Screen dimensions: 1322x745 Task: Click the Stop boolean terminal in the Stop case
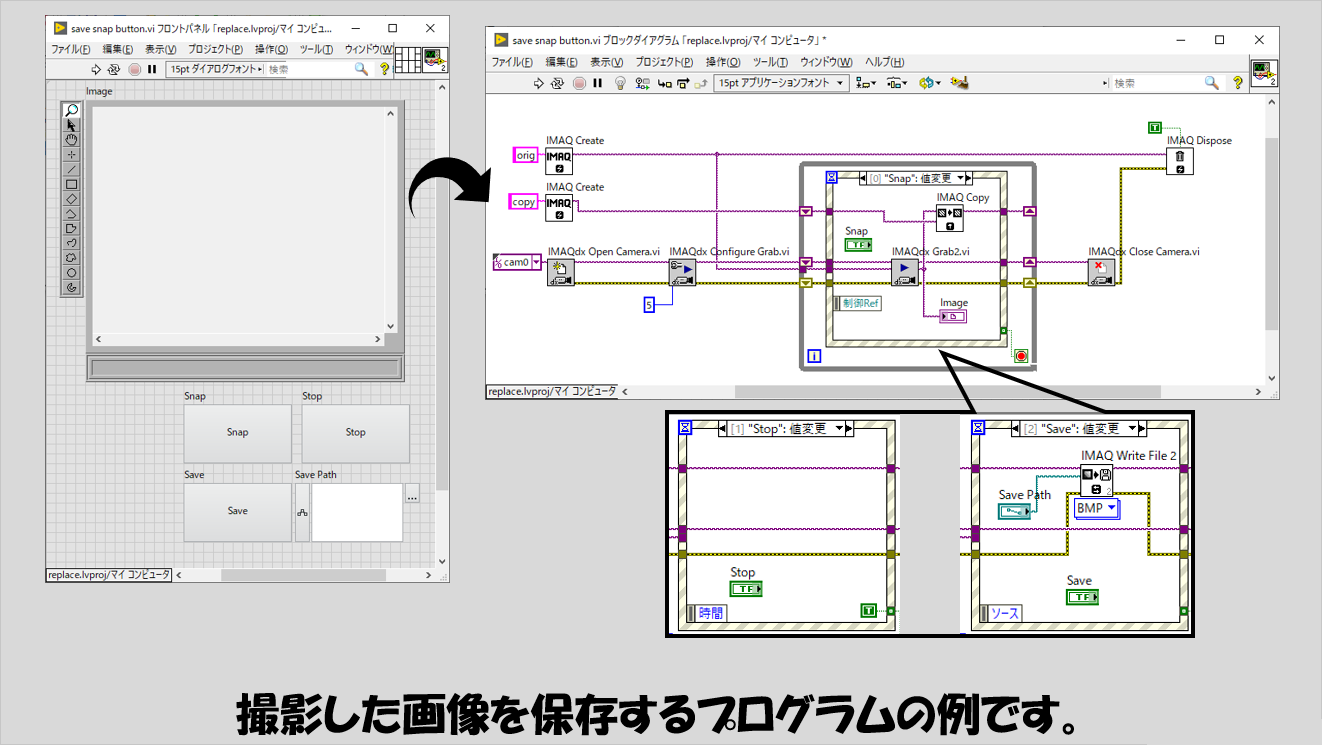pyautogui.click(x=746, y=588)
